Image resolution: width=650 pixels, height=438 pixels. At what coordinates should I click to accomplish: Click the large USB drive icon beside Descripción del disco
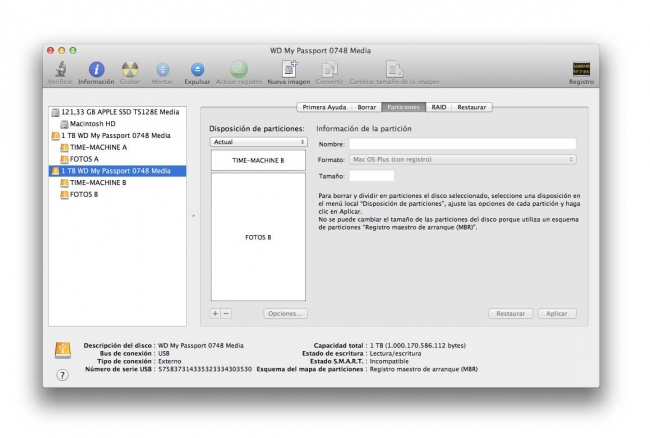[x=63, y=350]
